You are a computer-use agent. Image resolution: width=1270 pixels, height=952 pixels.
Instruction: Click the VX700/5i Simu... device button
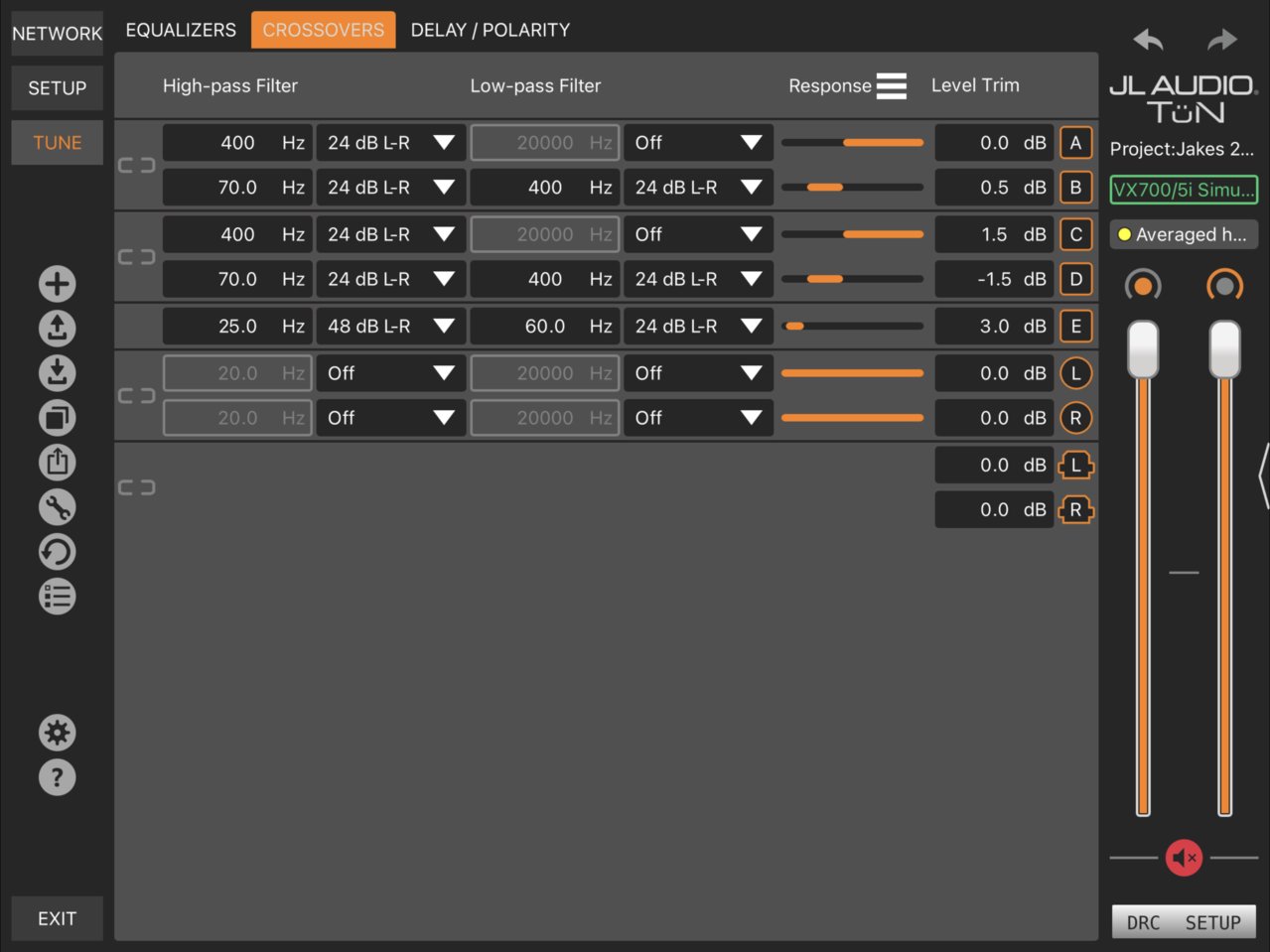coord(1184,190)
